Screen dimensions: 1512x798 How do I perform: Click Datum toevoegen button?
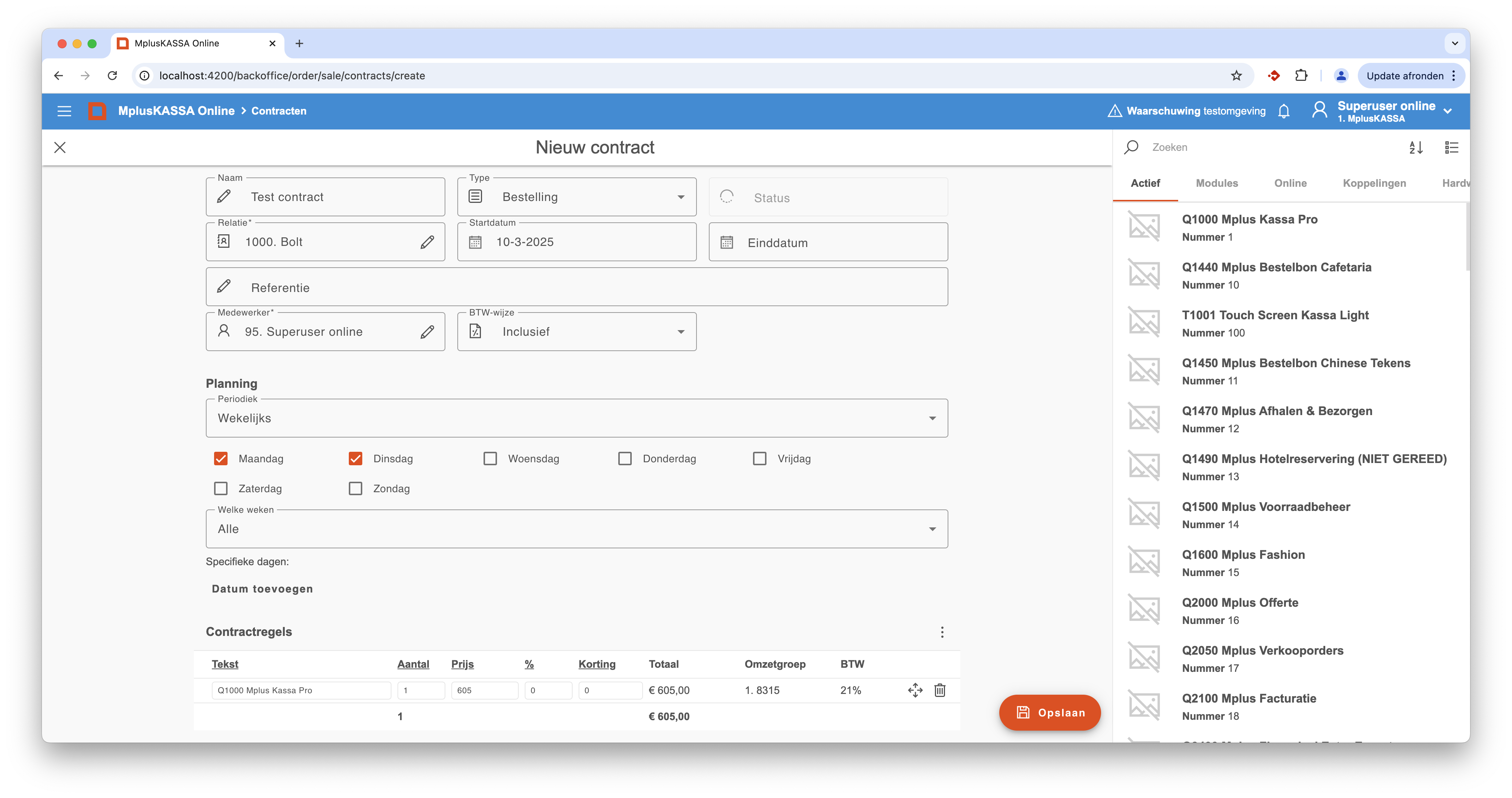(262, 589)
